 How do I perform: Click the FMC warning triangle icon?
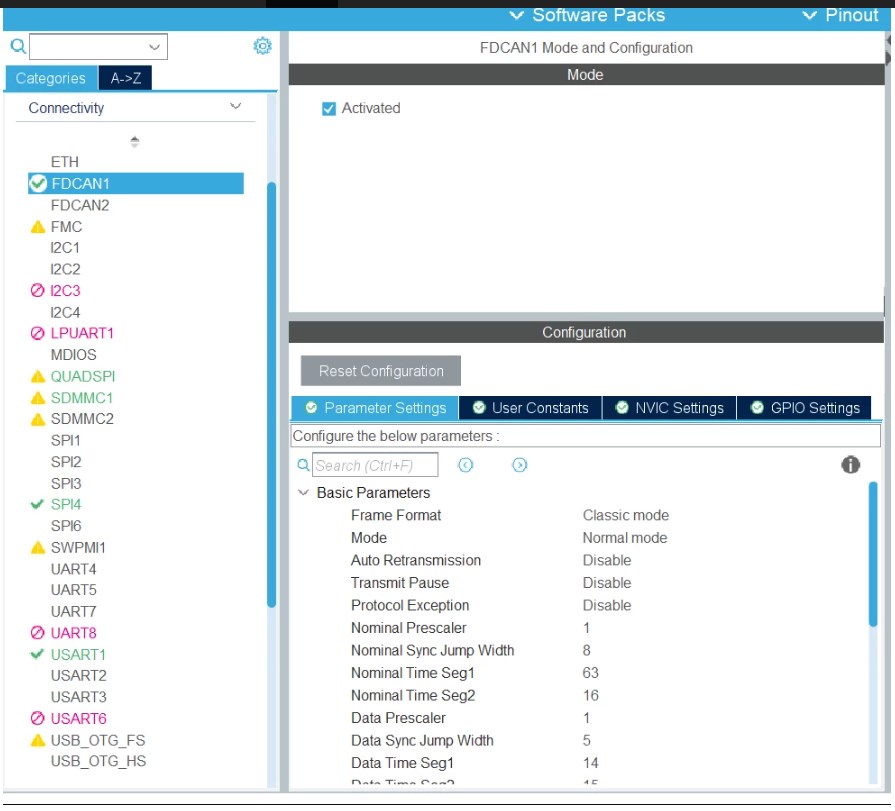point(38,227)
